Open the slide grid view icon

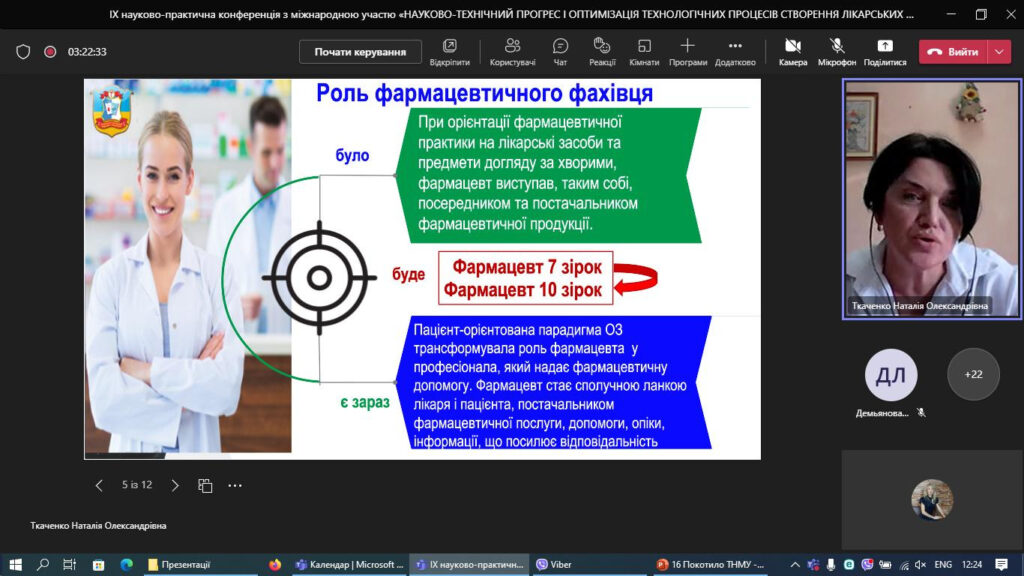[x=205, y=485]
